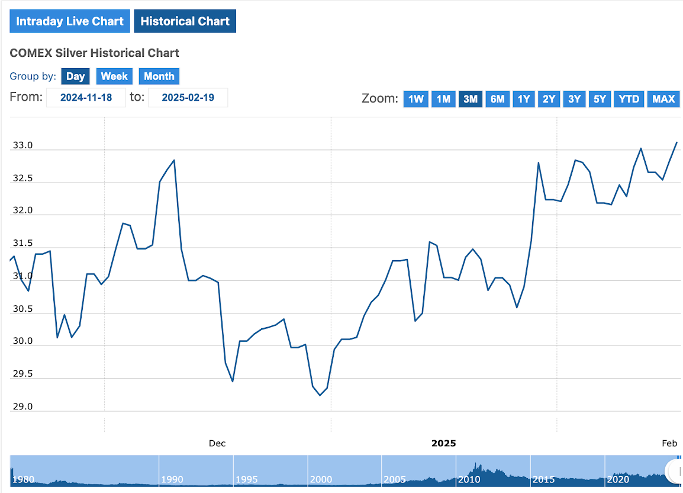Click the To date field 2025-02-19

click(x=188, y=97)
